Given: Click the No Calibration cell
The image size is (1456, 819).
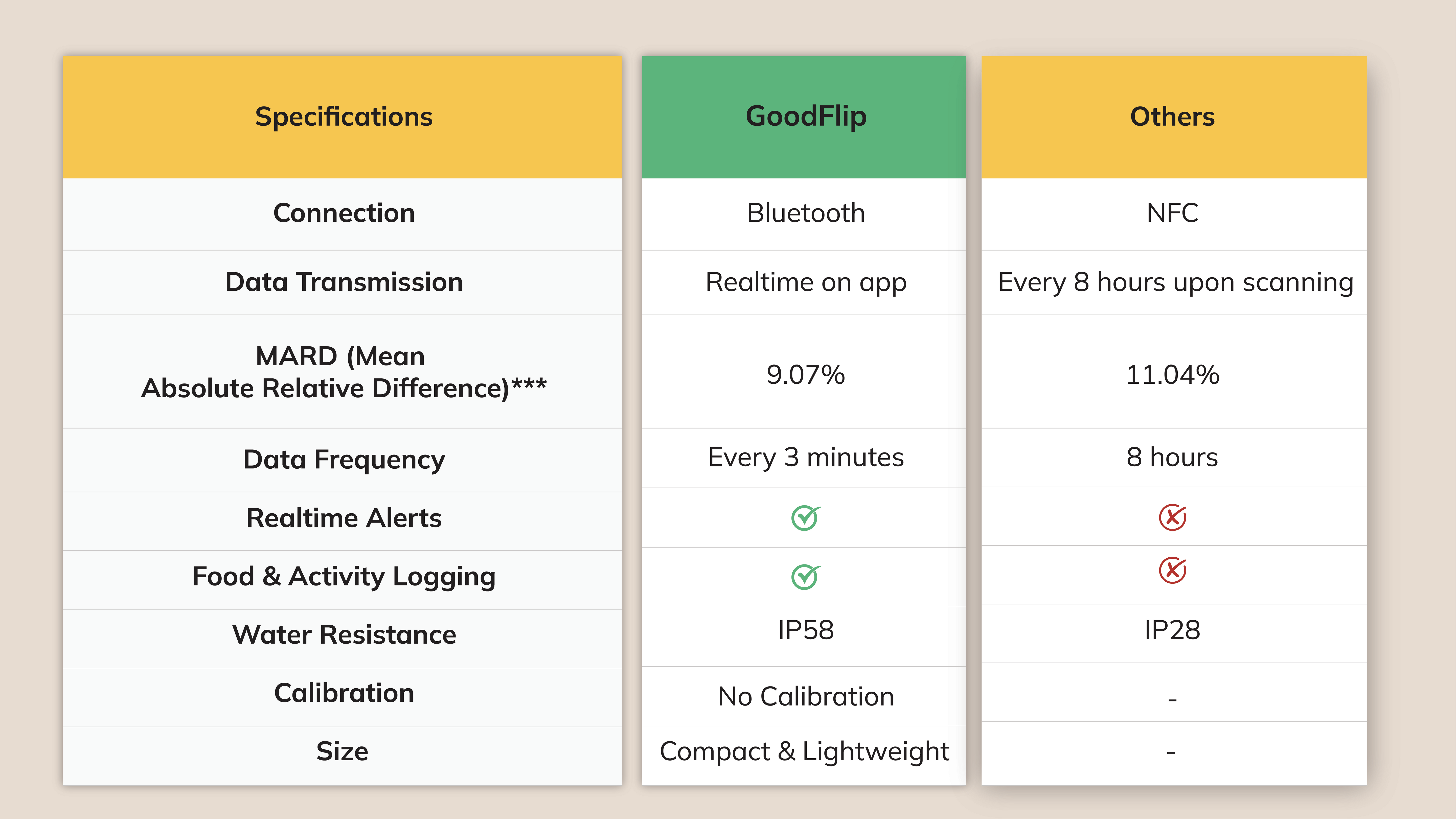Looking at the screenshot, I should click(805, 696).
